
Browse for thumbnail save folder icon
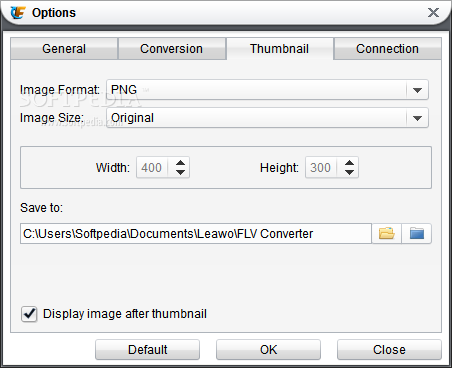pos(387,233)
